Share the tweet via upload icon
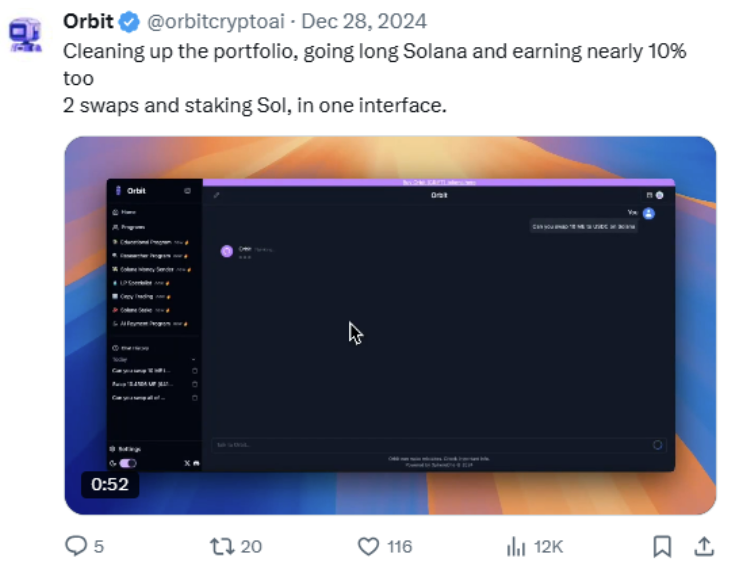This screenshot has width=735, height=570. pos(704,547)
